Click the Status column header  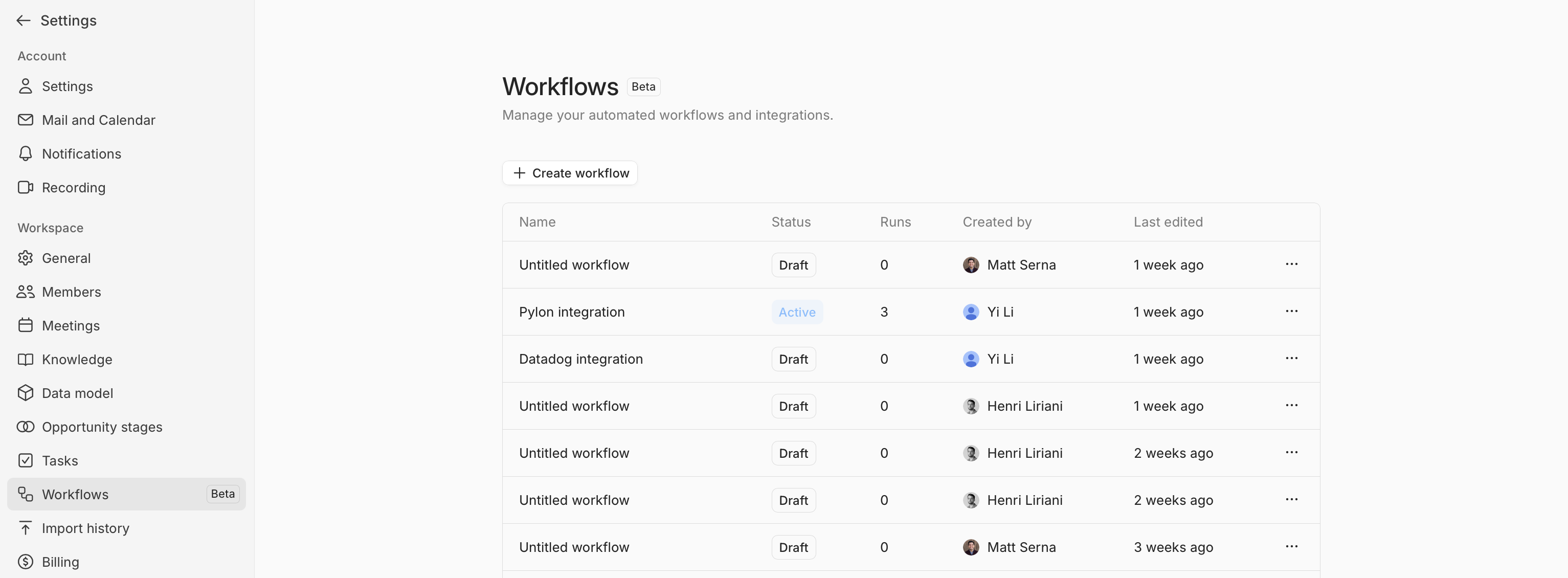coord(791,221)
